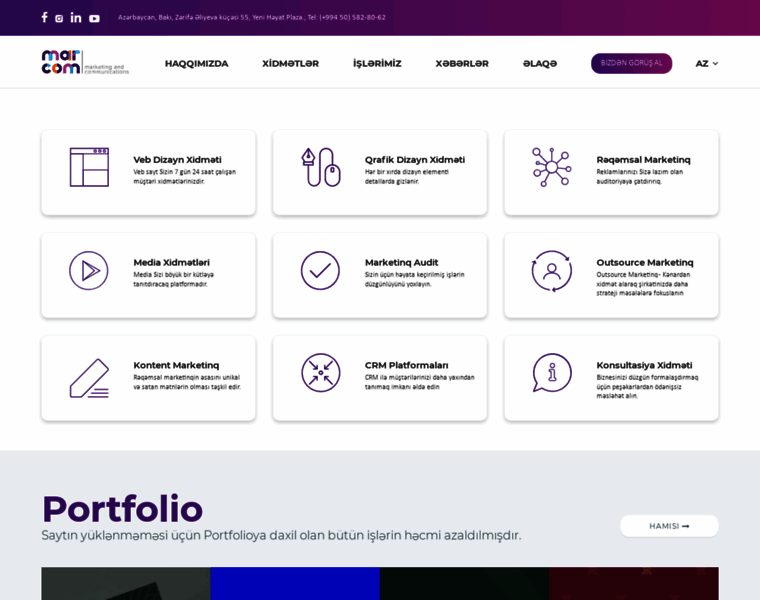Open the Instagram profile icon
The image size is (760, 600).
[x=59, y=18]
